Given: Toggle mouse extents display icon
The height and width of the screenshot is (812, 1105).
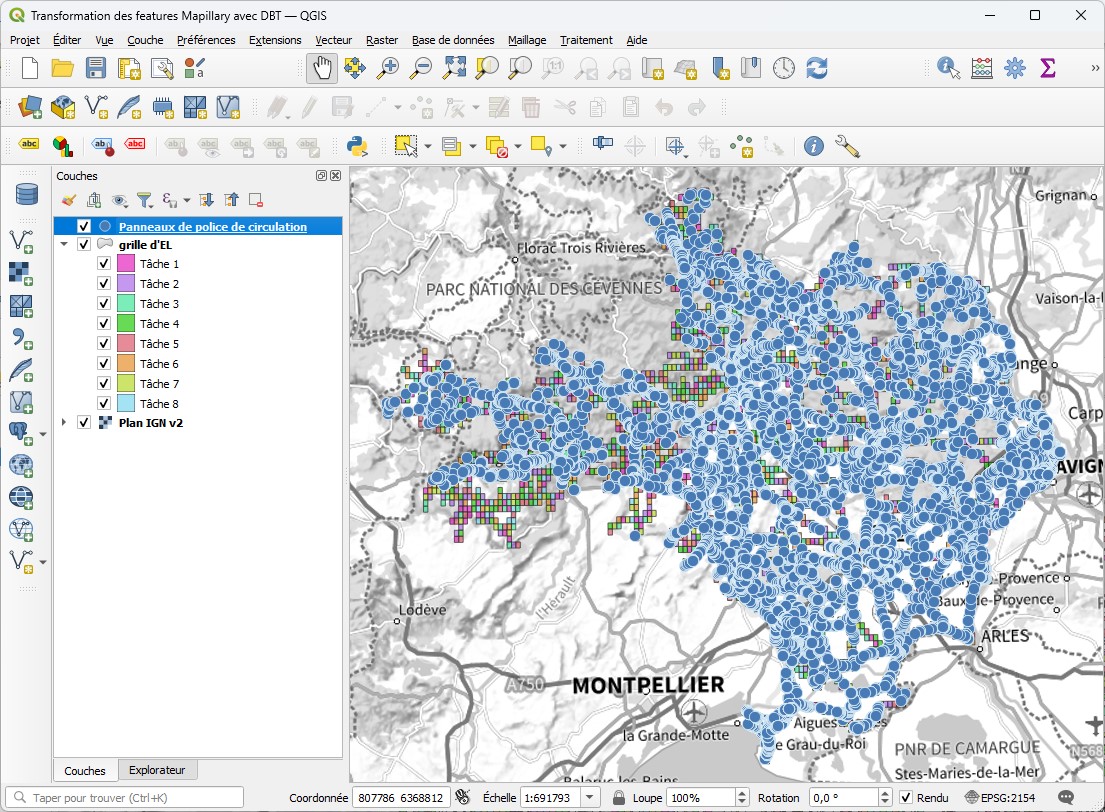Looking at the screenshot, I should pos(462,797).
